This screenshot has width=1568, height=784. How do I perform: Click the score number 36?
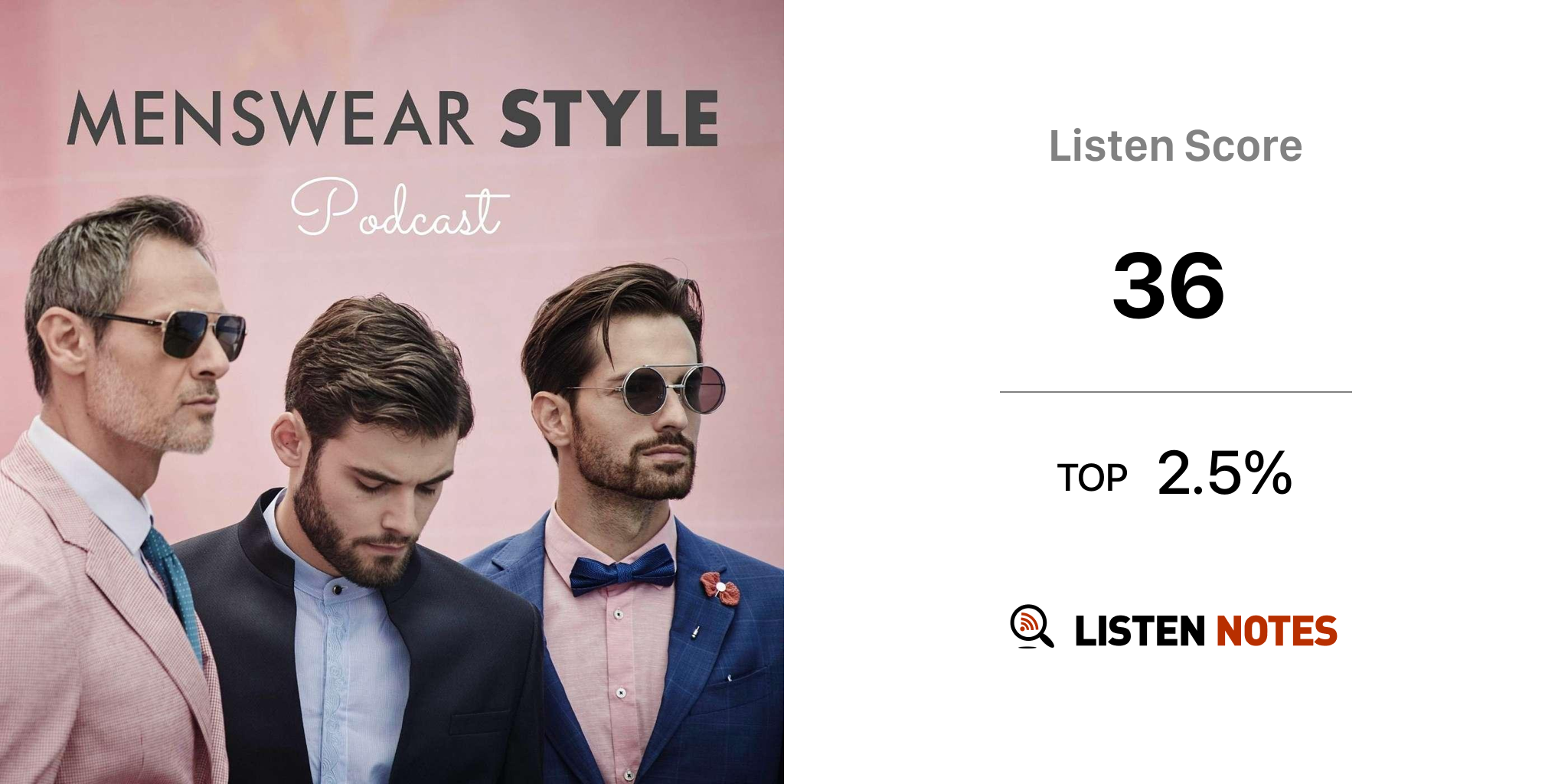1169,286
